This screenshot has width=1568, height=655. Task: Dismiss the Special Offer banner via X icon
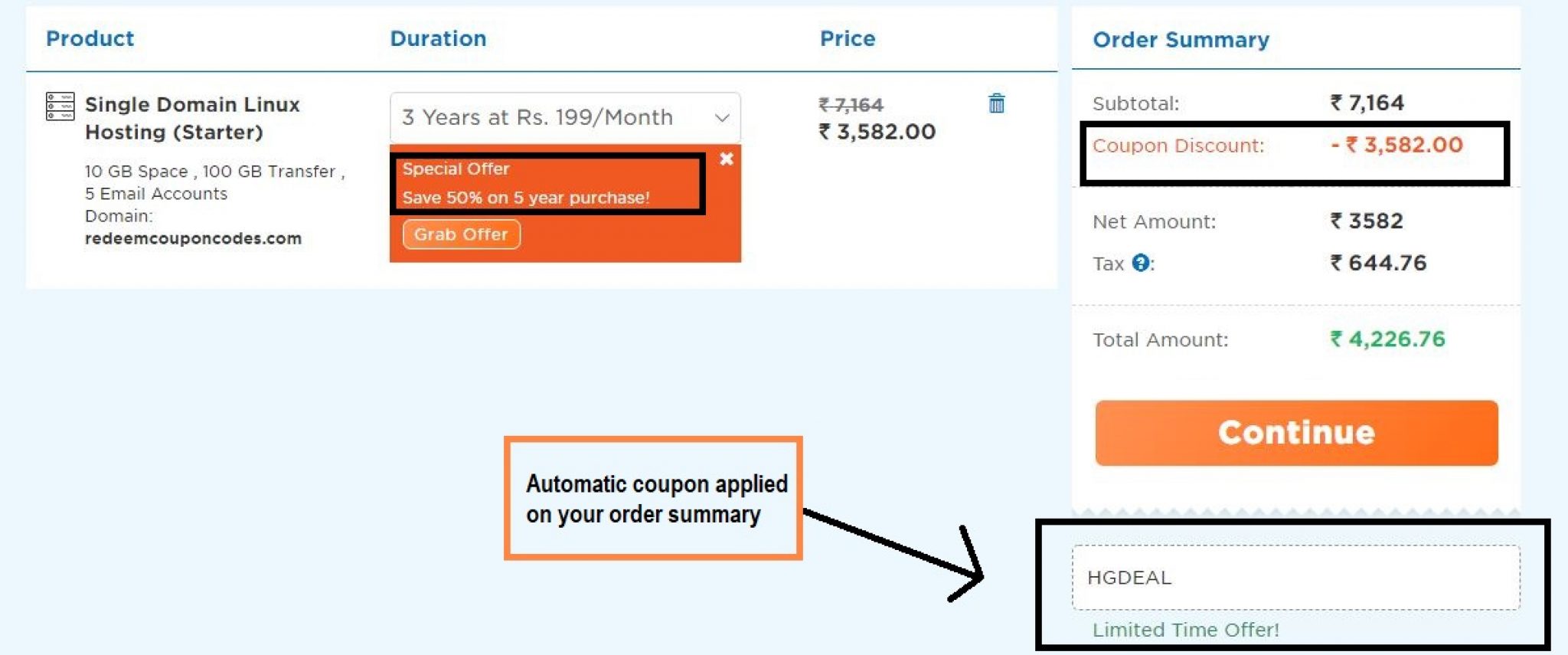pyautogui.click(x=727, y=159)
